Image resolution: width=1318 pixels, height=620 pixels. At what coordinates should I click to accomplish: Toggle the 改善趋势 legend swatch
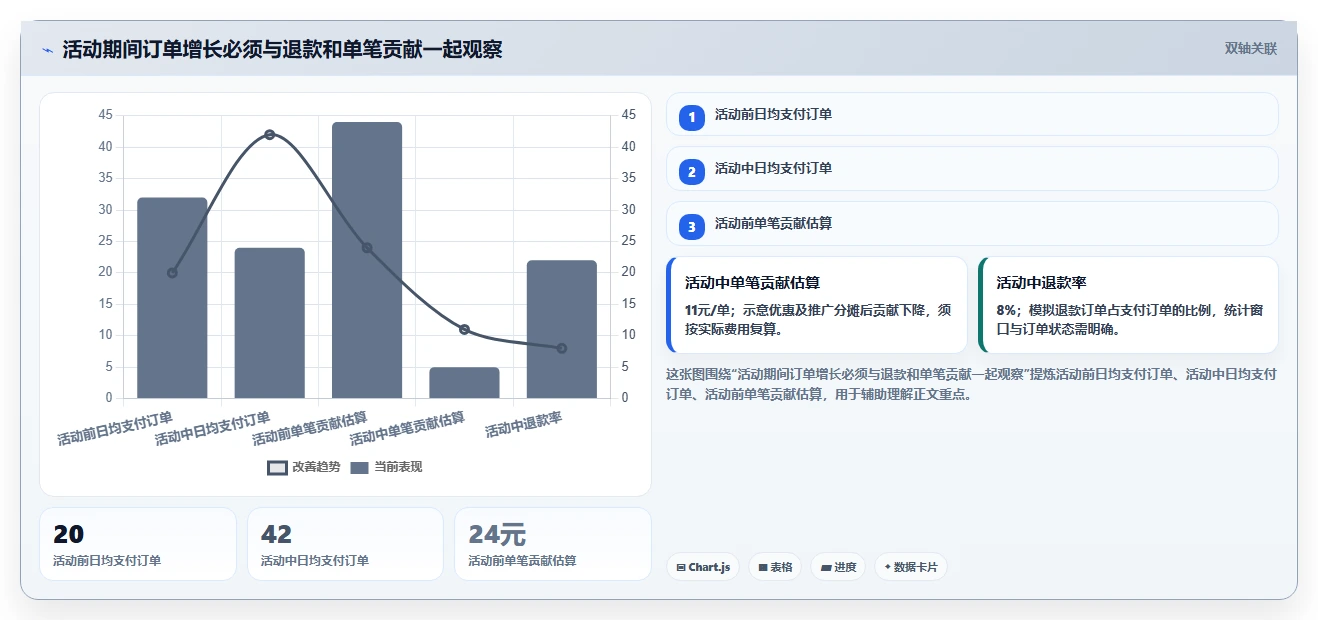[x=277, y=467]
